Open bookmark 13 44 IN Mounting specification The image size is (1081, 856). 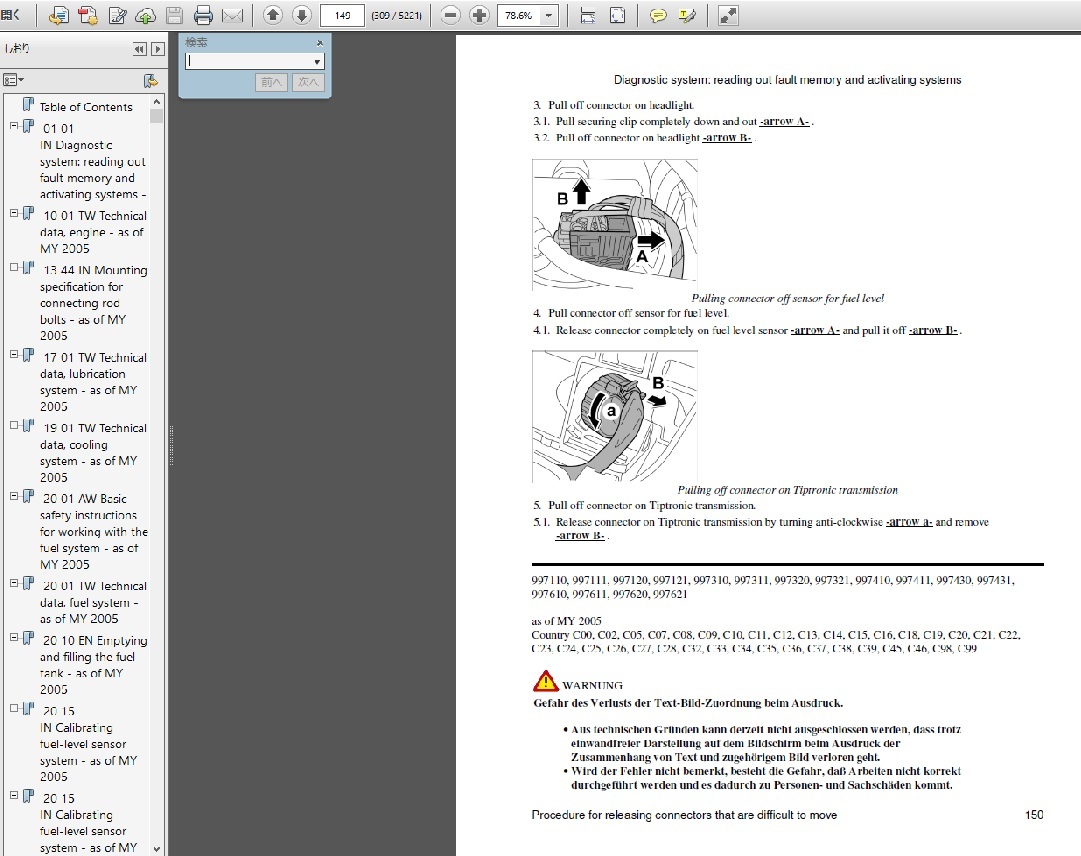coord(93,303)
